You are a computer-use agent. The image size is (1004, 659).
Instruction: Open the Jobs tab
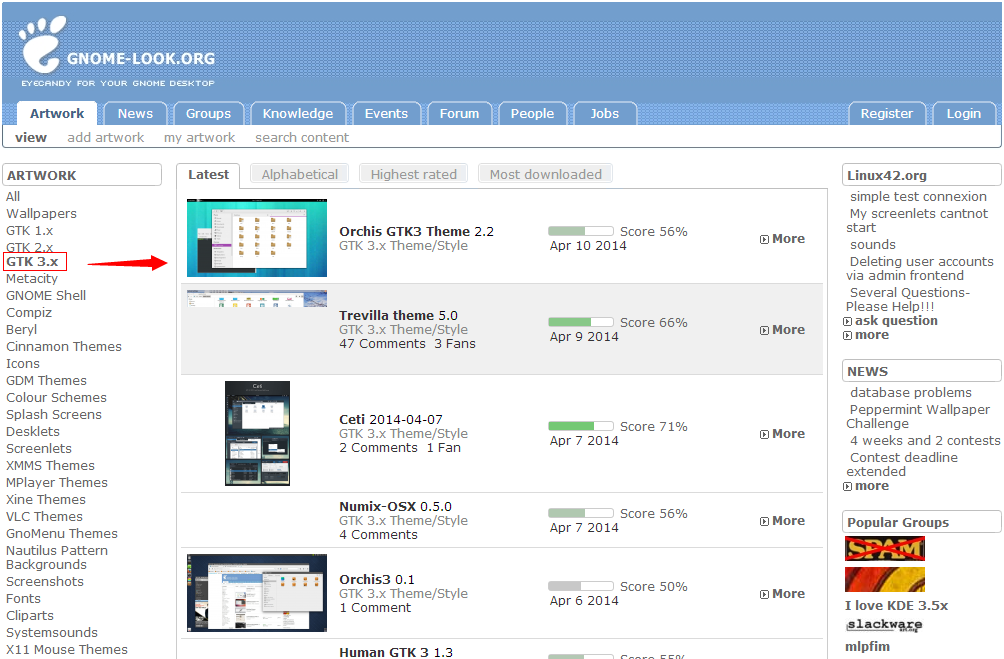pos(604,113)
